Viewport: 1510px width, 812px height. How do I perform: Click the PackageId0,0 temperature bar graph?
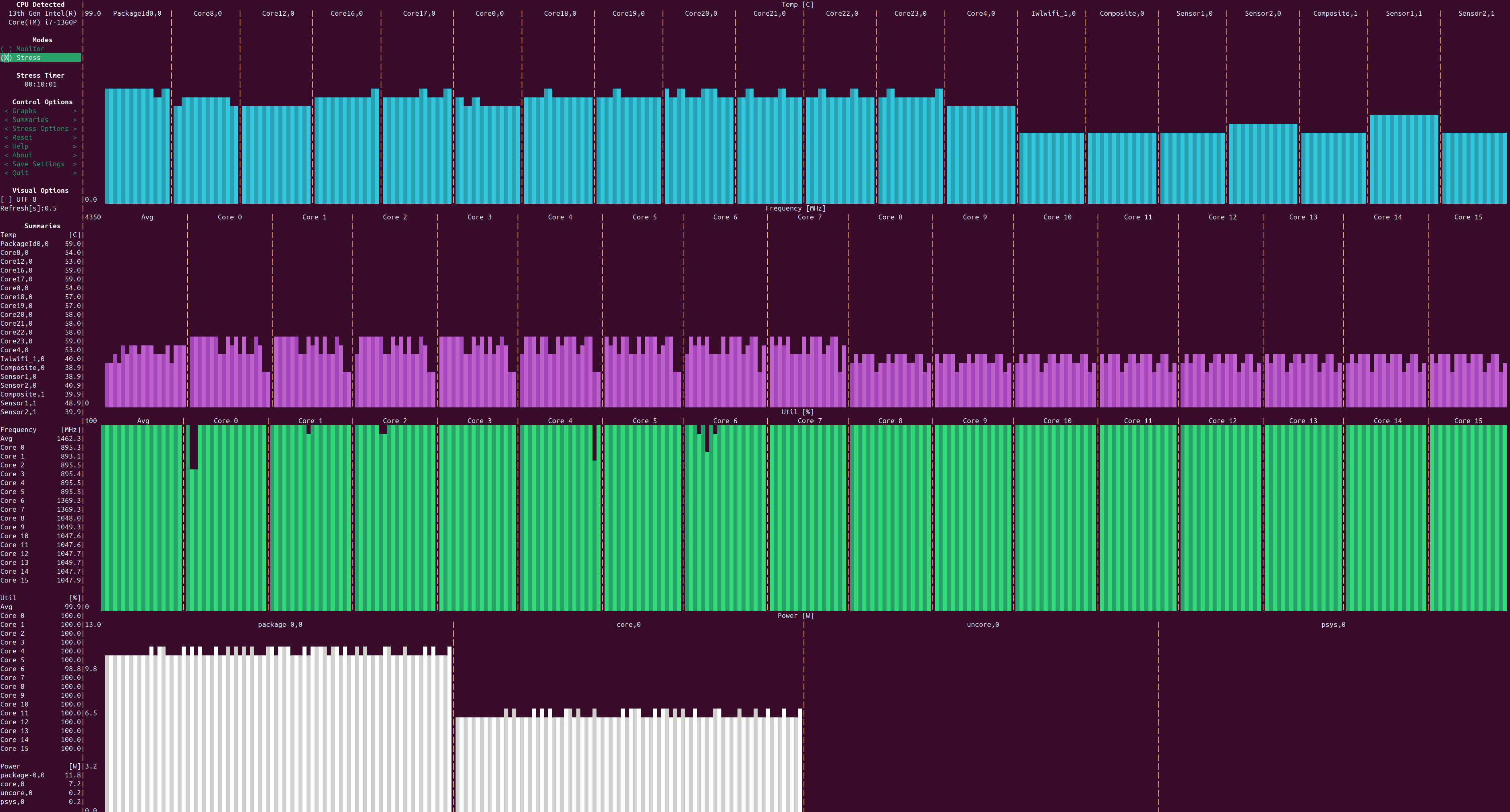coord(137,147)
